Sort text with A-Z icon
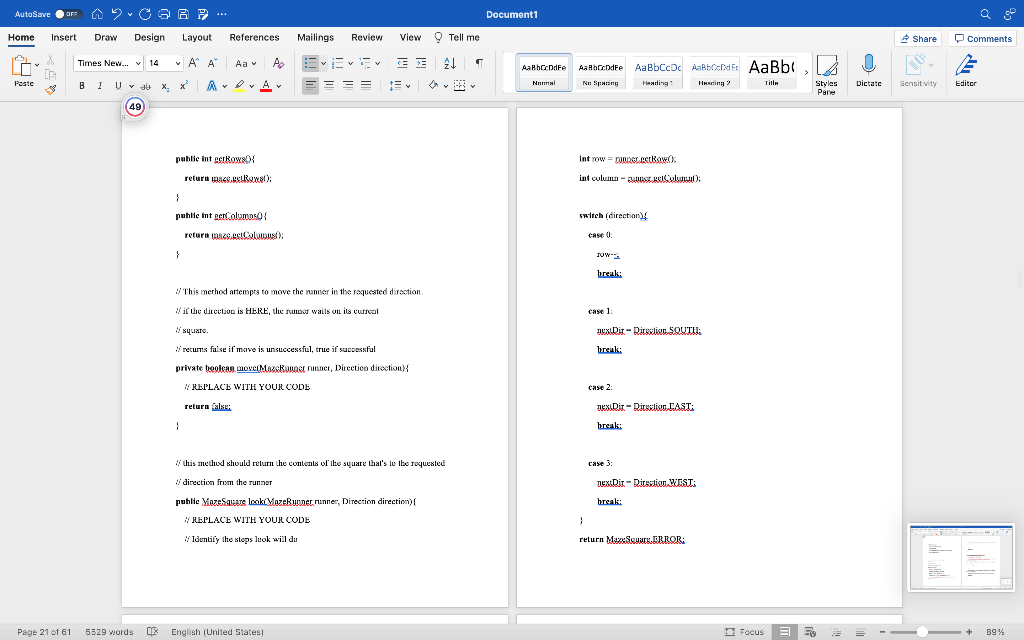The width and height of the screenshot is (1024, 640). pyautogui.click(x=450, y=63)
